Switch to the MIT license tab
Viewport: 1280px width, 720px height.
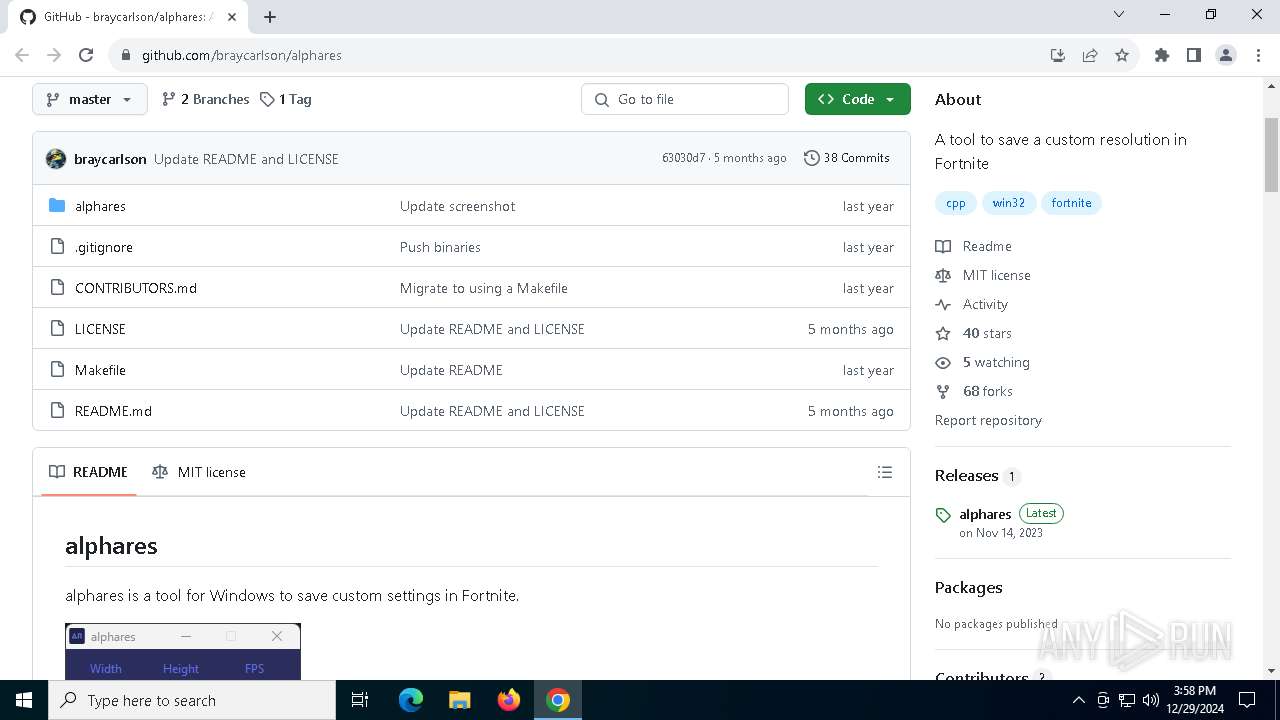coord(199,472)
